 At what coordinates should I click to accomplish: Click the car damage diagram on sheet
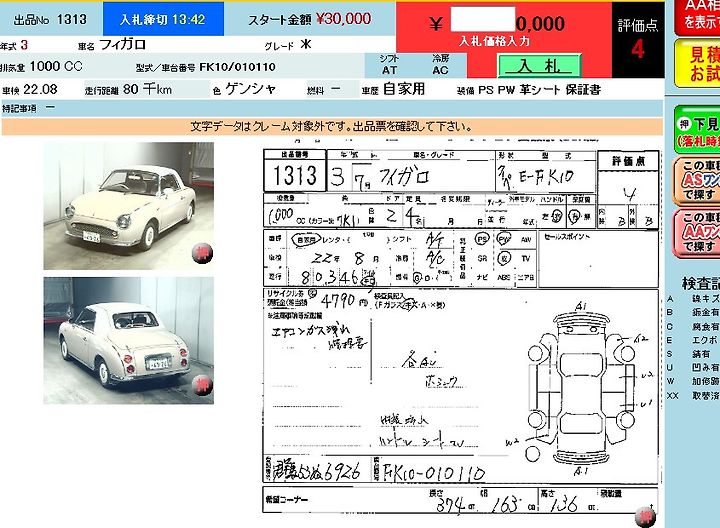pos(581,389)
